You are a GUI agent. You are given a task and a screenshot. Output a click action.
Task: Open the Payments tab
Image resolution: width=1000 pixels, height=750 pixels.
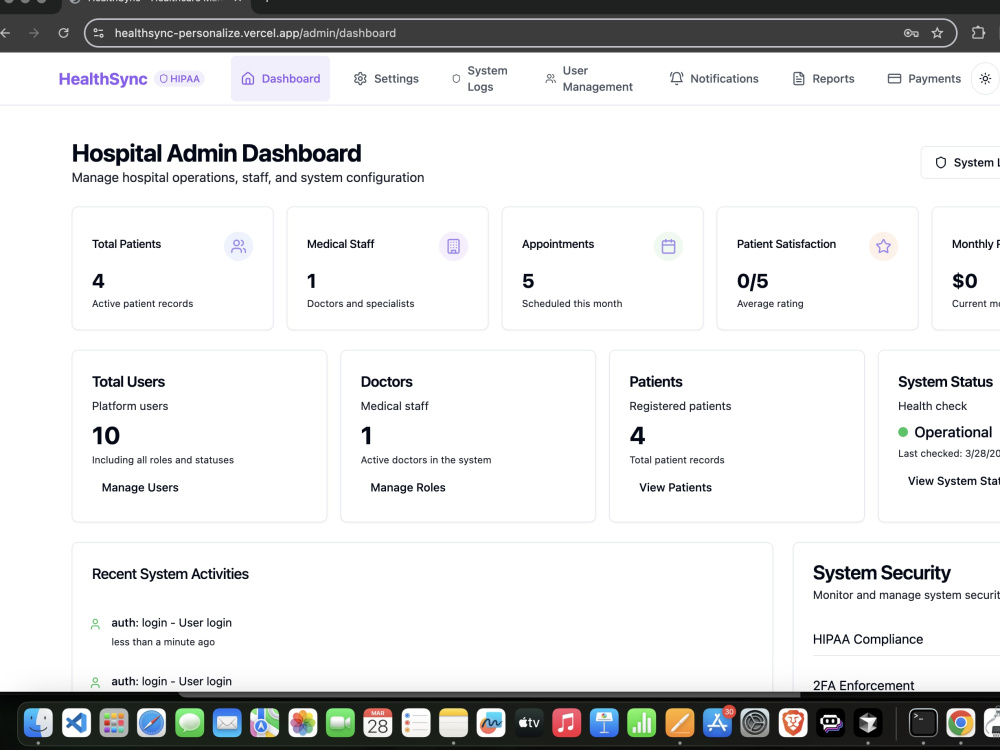(924, 78)
